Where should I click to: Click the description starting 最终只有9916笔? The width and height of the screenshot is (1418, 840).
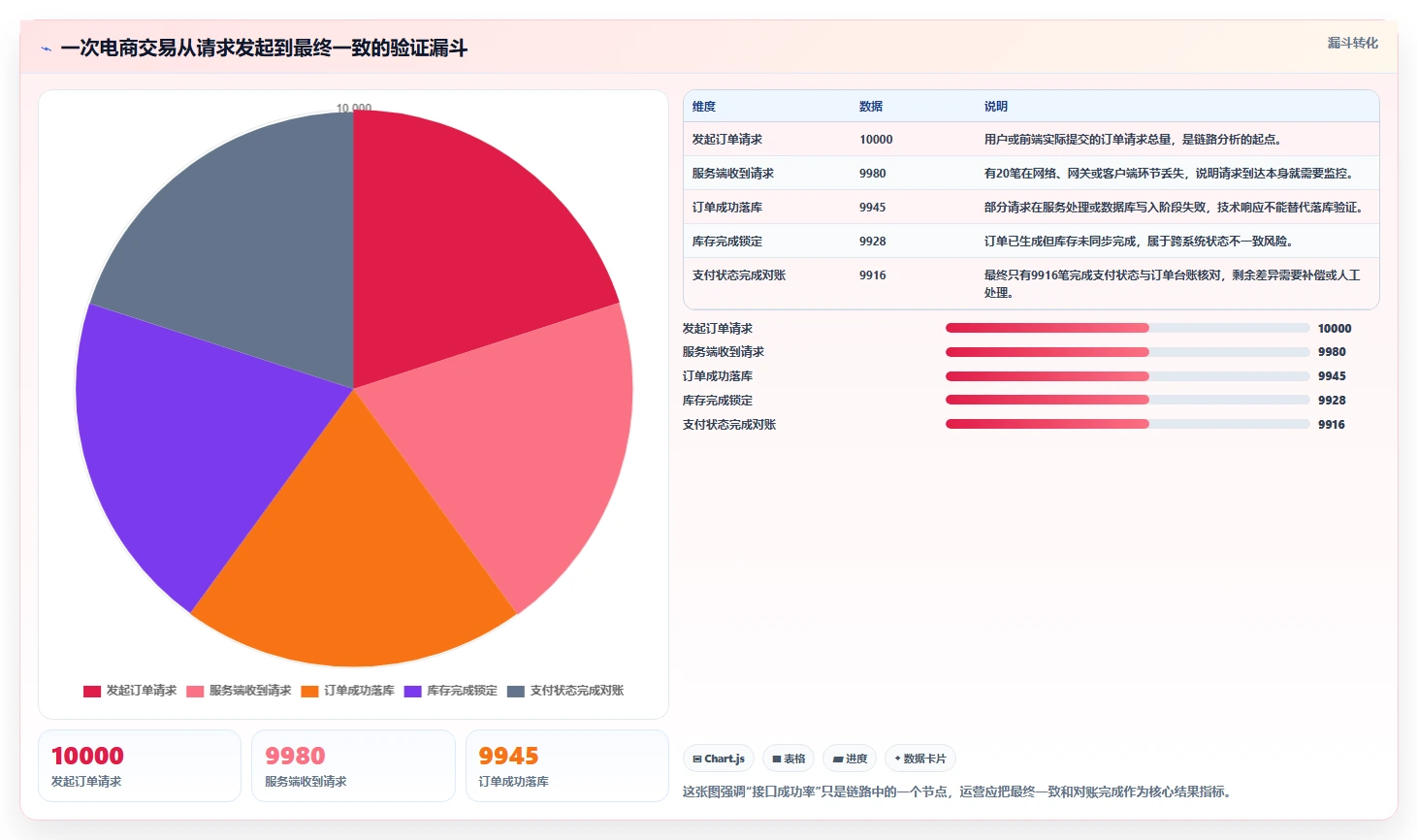1173,283
